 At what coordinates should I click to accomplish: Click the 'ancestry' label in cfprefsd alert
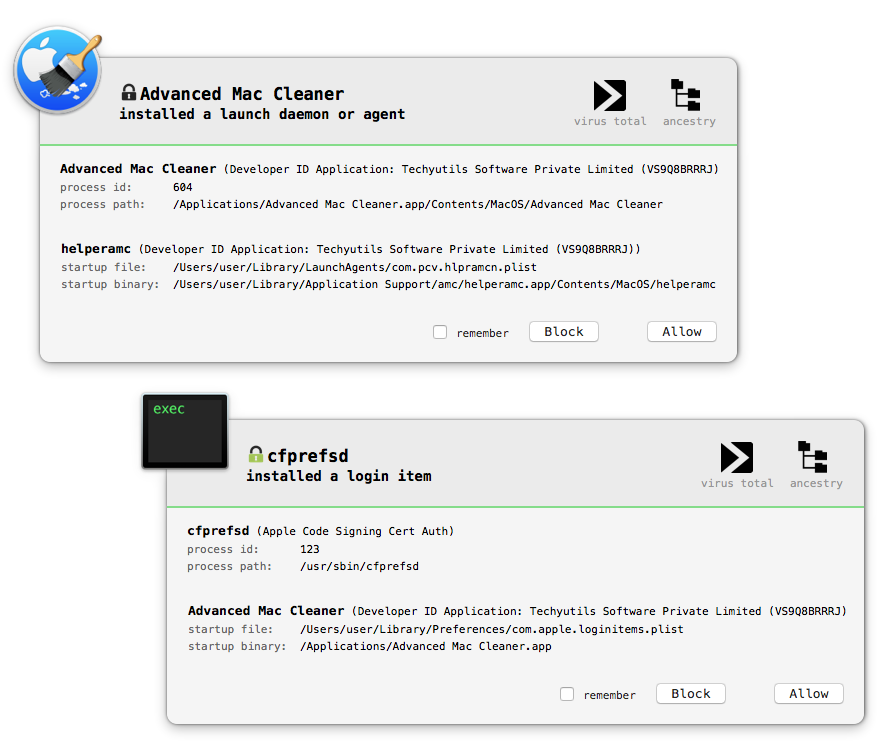click(816, 483)
